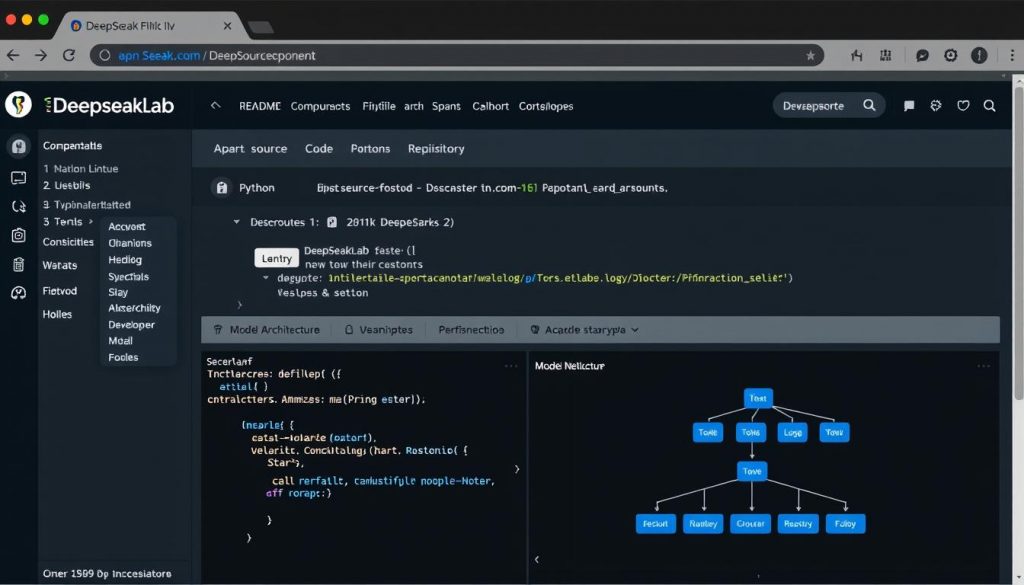Viewport: 1024px width, 585px height.
Task: Expand the 3 Tenis submenu arrow
Action: (91, 222)
